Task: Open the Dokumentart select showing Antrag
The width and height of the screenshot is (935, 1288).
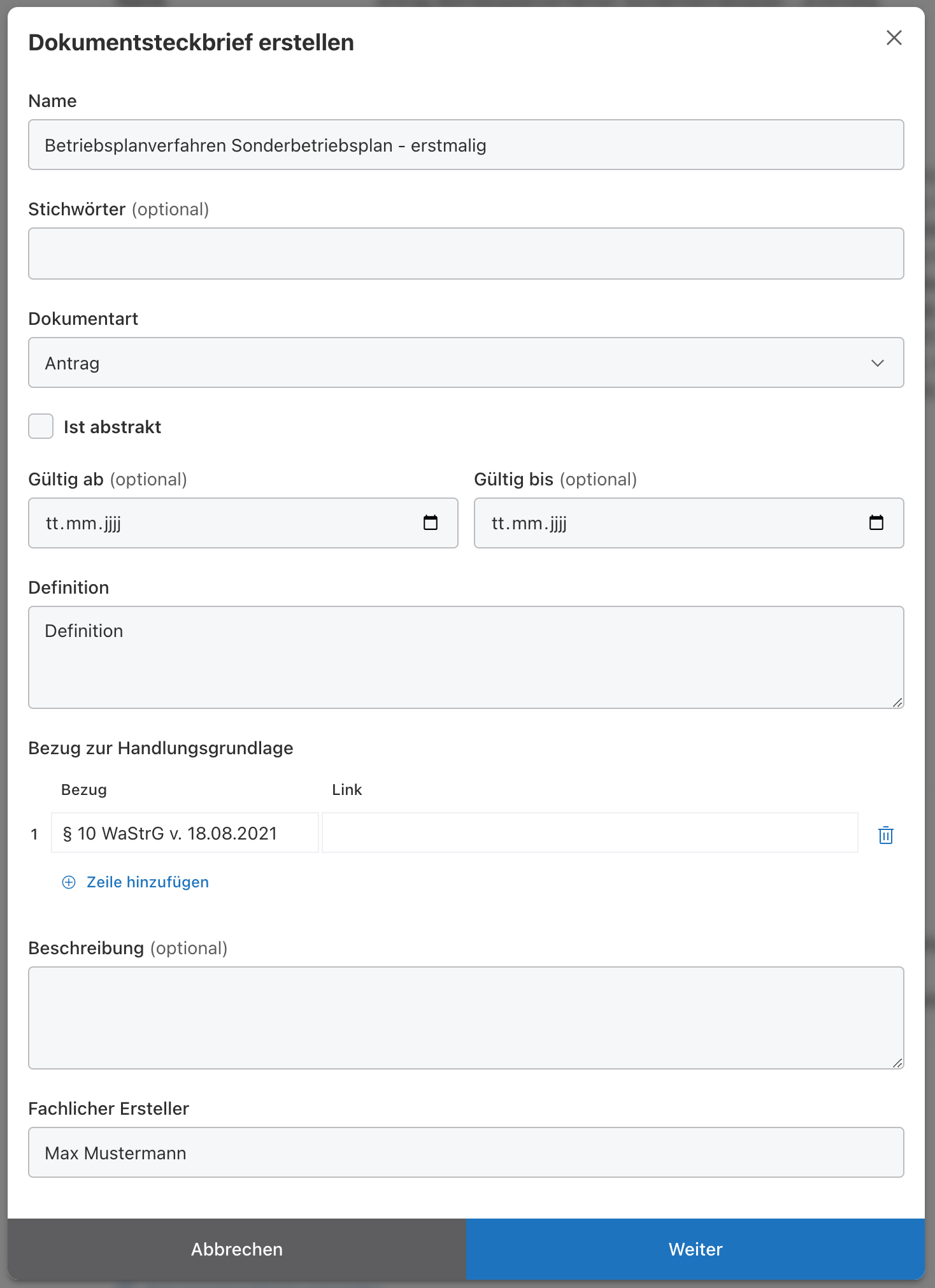Action: 446,363
